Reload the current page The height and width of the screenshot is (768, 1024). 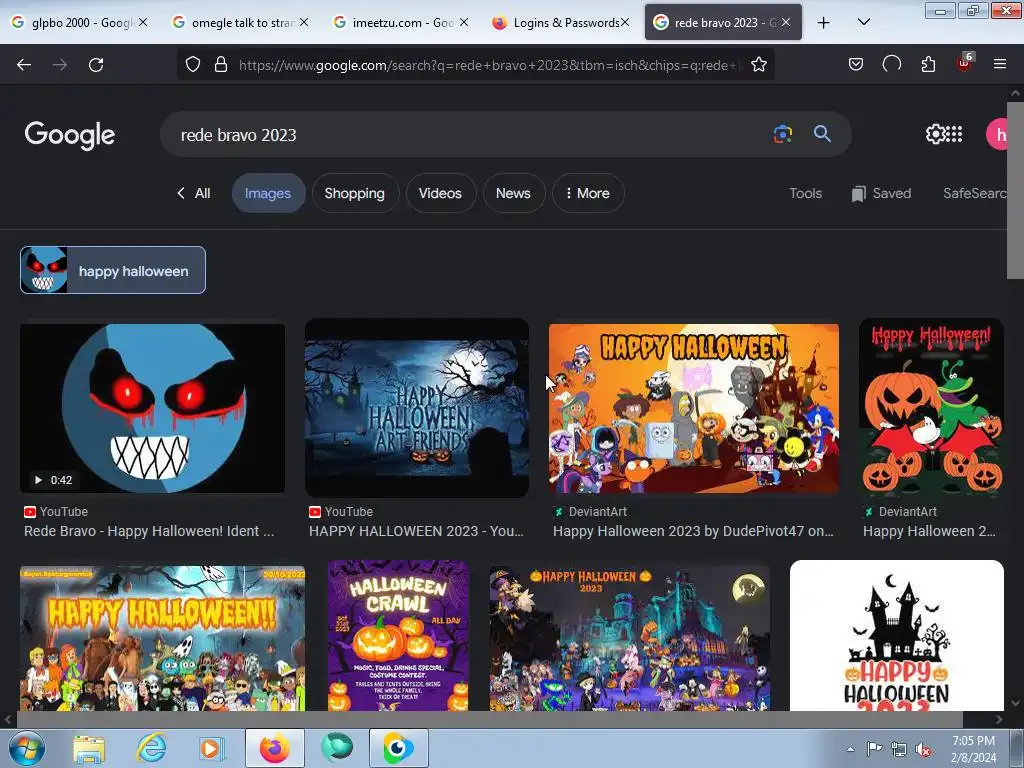(x=96, y=65)
